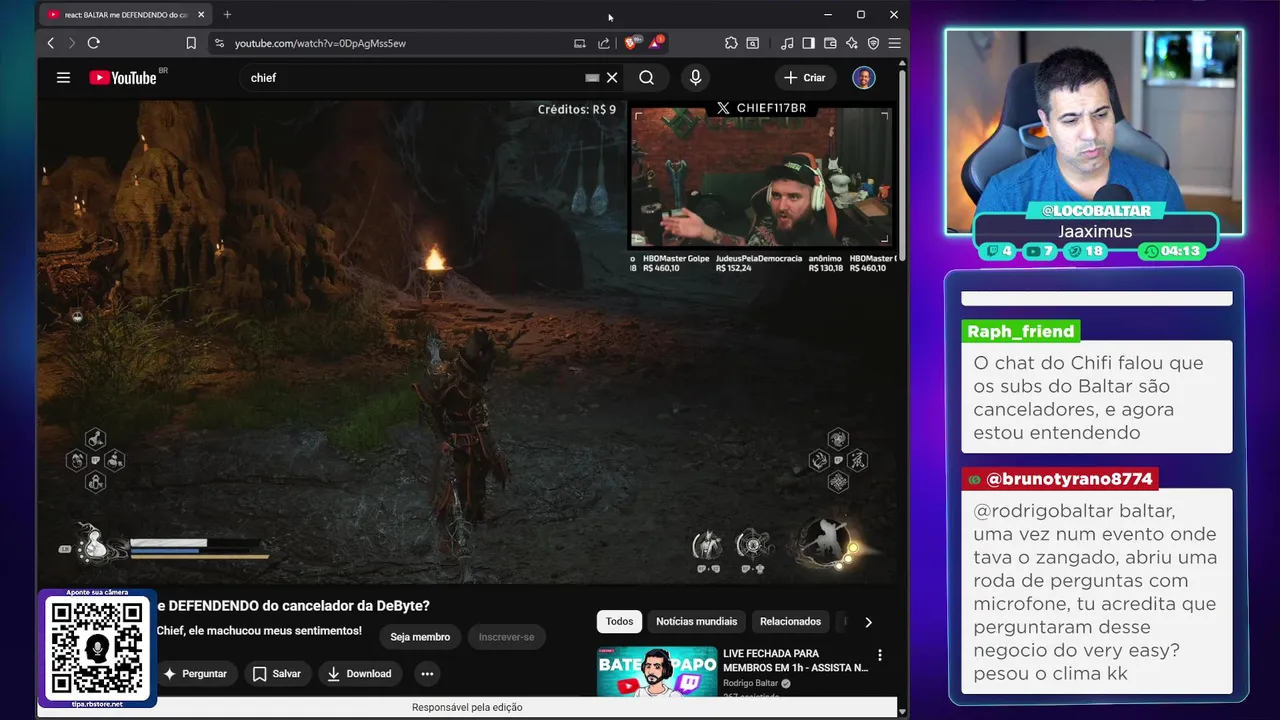This screenshot has height=720, width=1280.
Task: Bookmark this page
Action: coord(191,43)
